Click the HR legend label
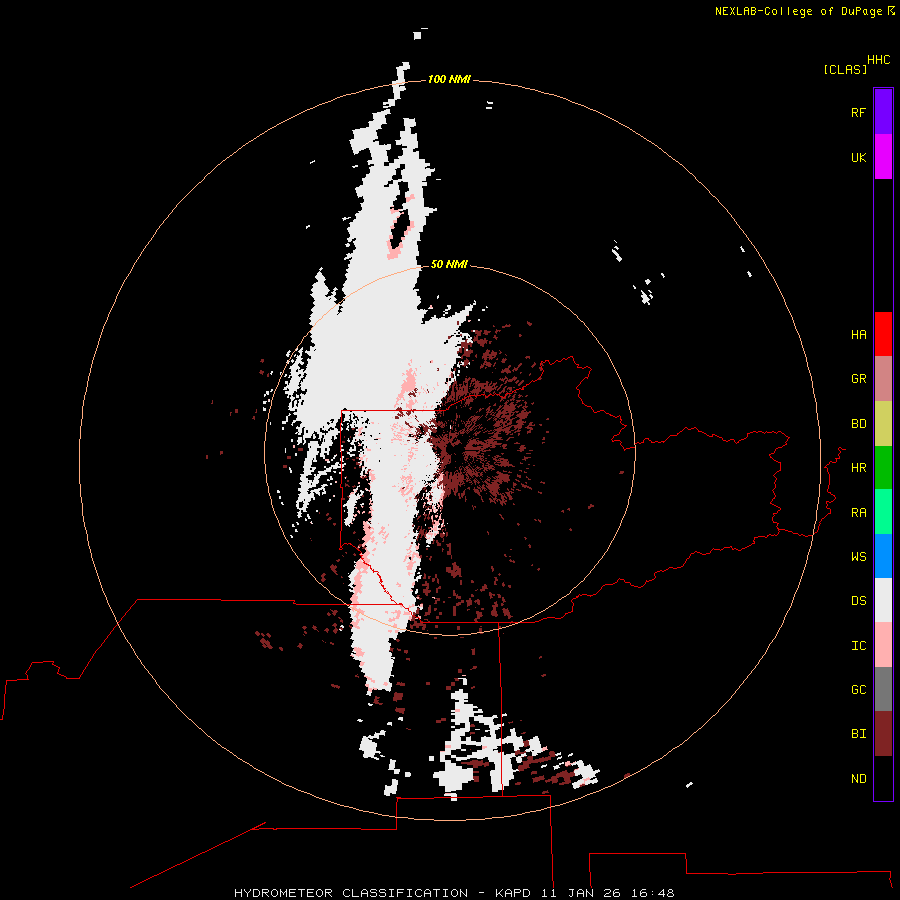 [858, 468]
